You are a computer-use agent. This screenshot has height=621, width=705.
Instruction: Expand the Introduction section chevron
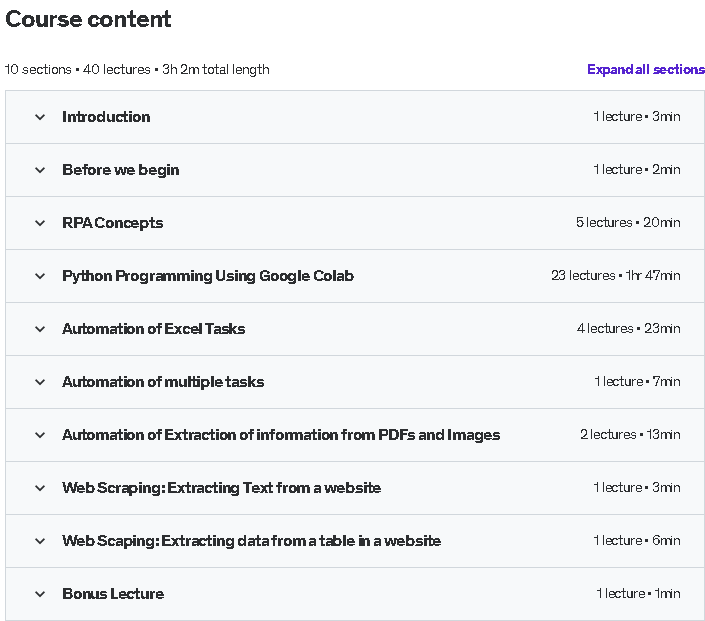[x=40, y=117]
